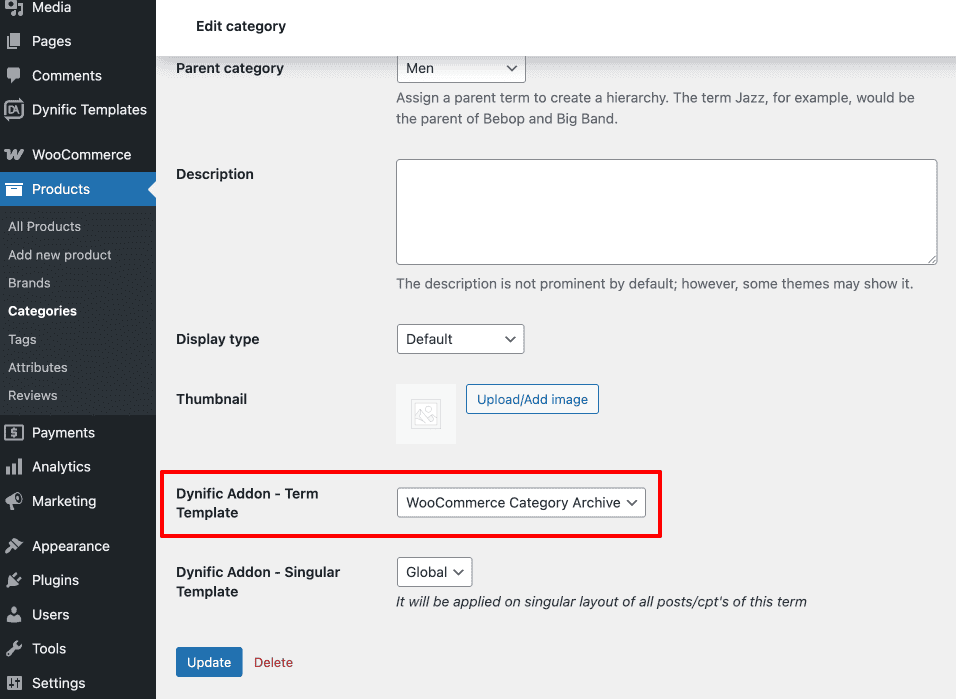Click the Payments dollar icon
This screenshot has height=699, width=956.
click(14, 432)
